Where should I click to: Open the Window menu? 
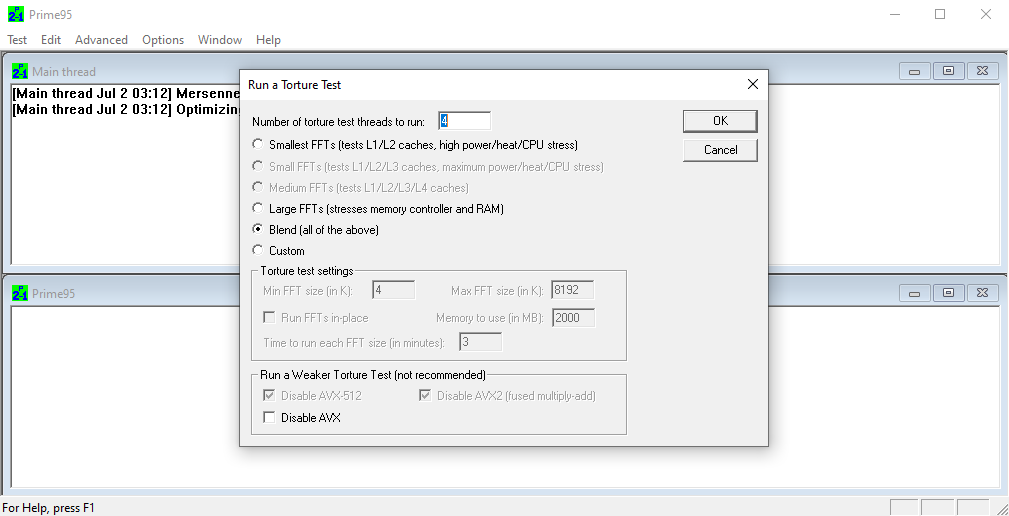220,40
